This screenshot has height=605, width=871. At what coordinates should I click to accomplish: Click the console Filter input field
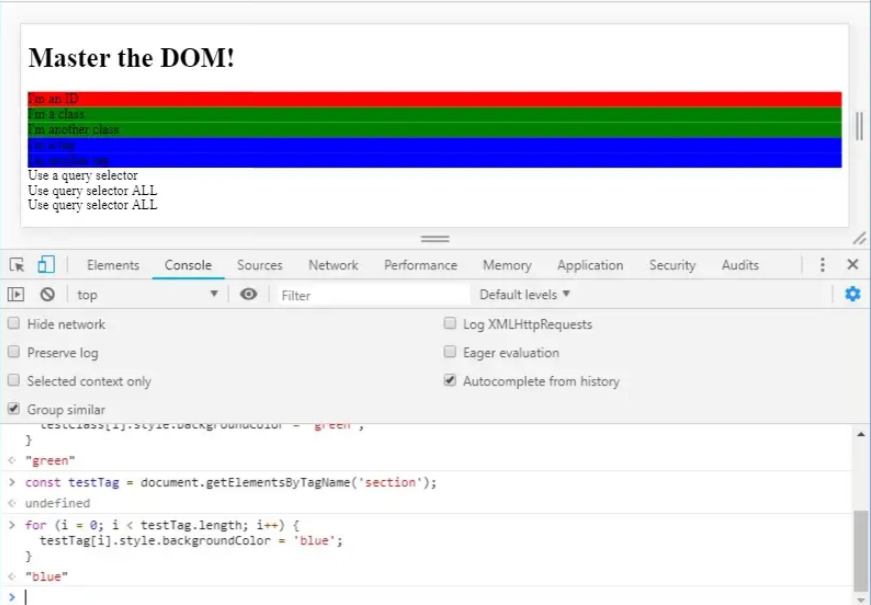370,295
